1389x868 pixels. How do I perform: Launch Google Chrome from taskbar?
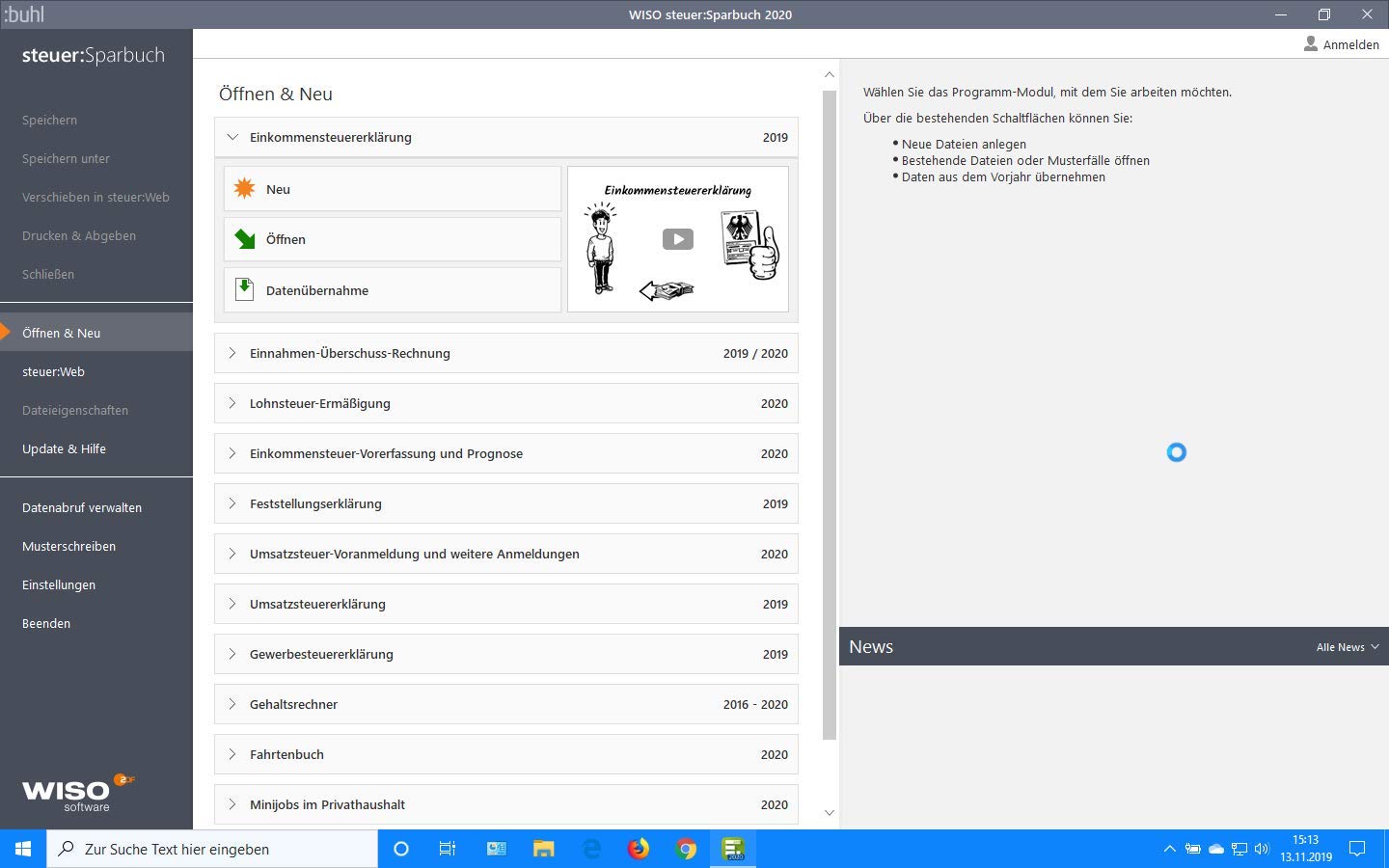[x=687, y=849]
